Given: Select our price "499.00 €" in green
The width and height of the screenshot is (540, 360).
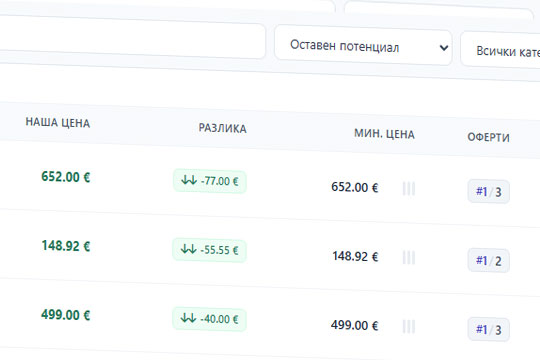Looking at the screenshot, I should point(65,315).
